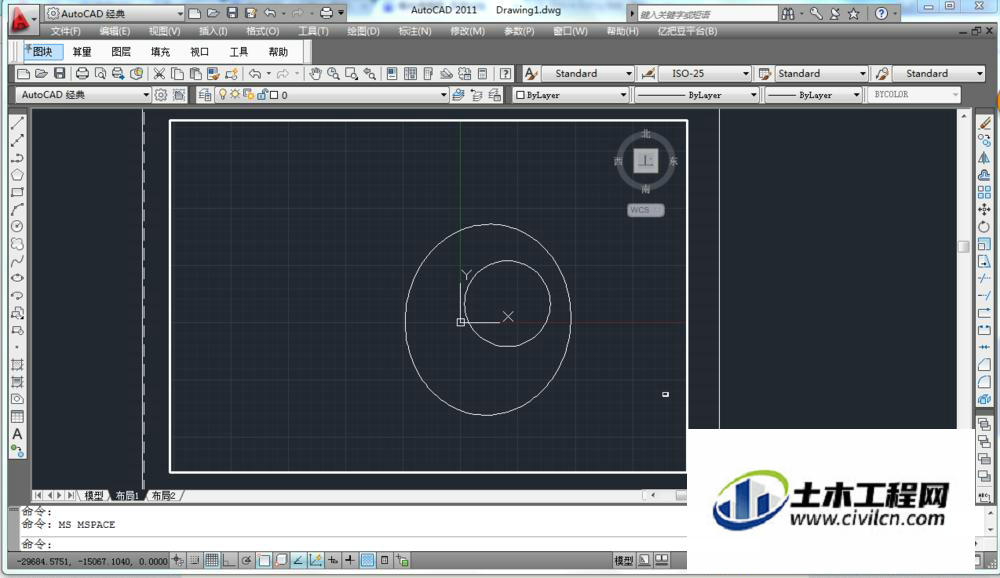Click the 算量 toolbar button
The width and height of the screenshot is (1000, 578).
(82, 52)
